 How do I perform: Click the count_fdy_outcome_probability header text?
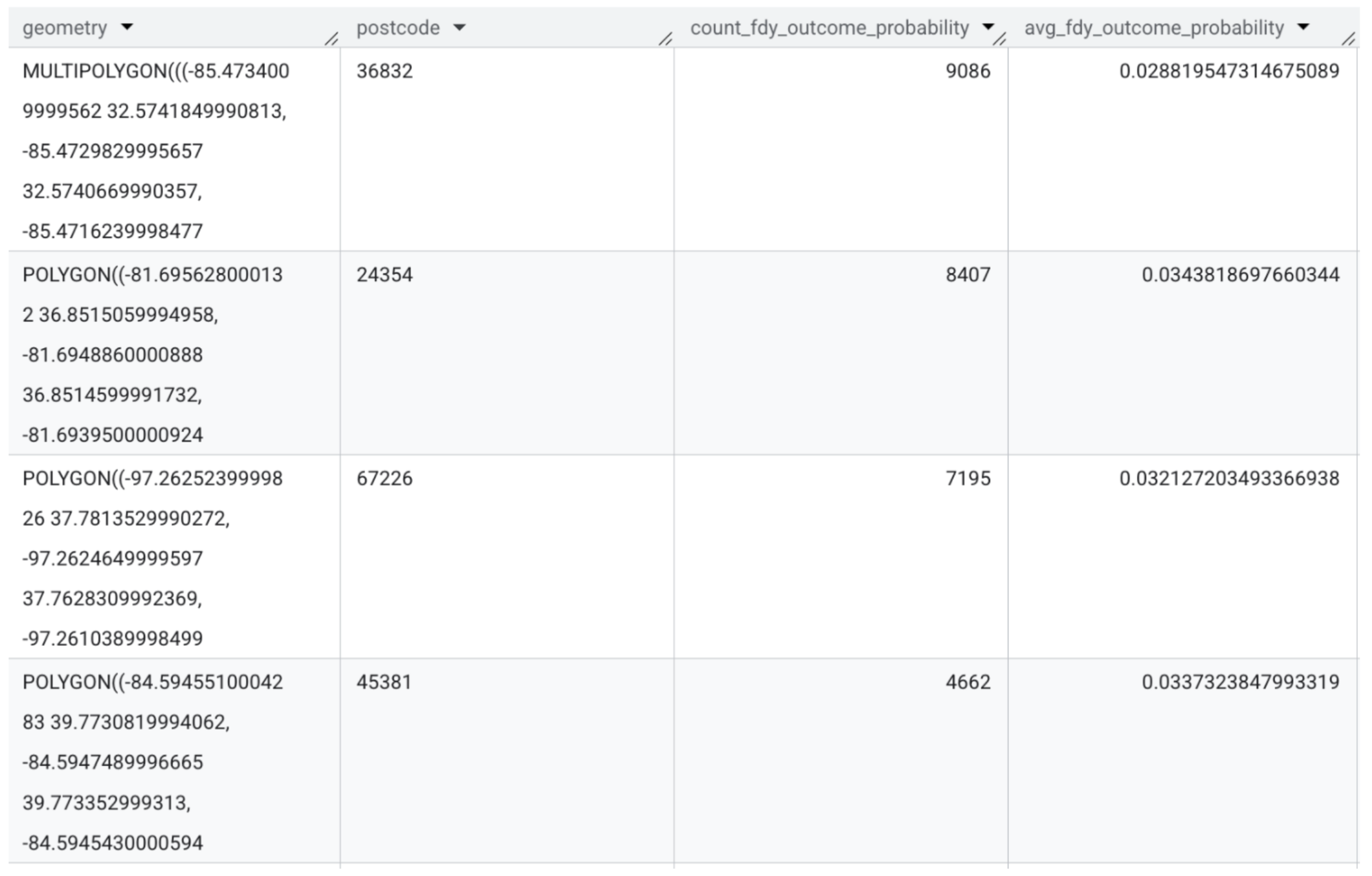tap(829, 28)
